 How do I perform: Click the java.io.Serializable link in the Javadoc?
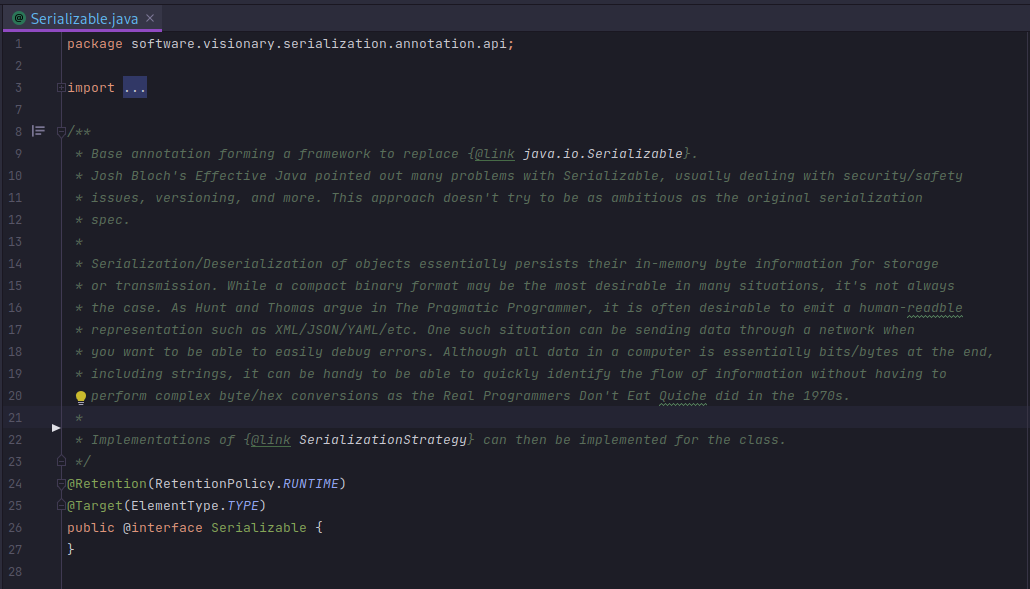tap(603, 154)
